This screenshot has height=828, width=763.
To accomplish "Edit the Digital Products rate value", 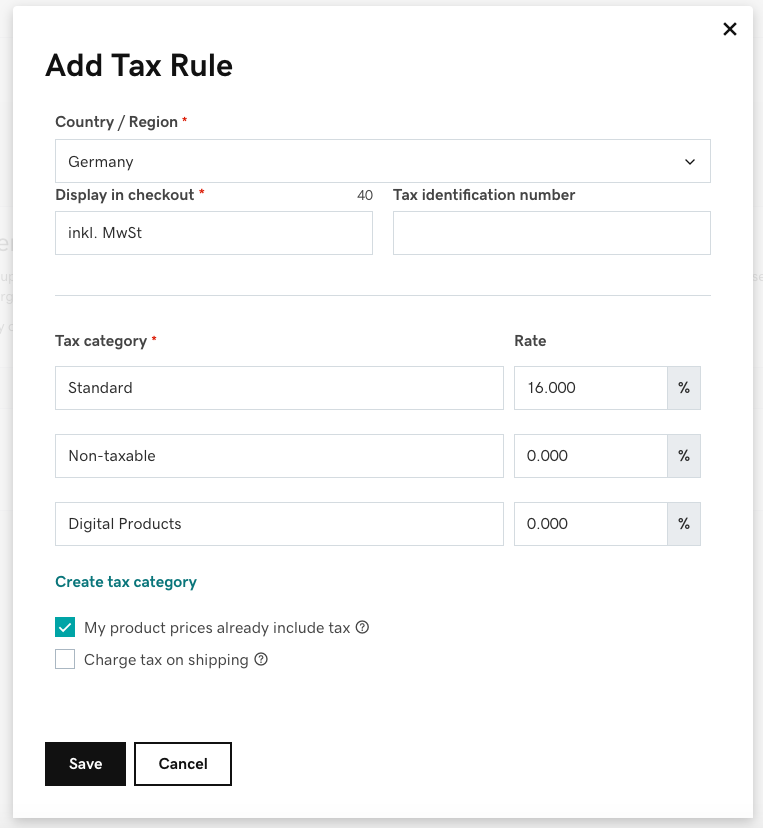I will click(591, 524).
